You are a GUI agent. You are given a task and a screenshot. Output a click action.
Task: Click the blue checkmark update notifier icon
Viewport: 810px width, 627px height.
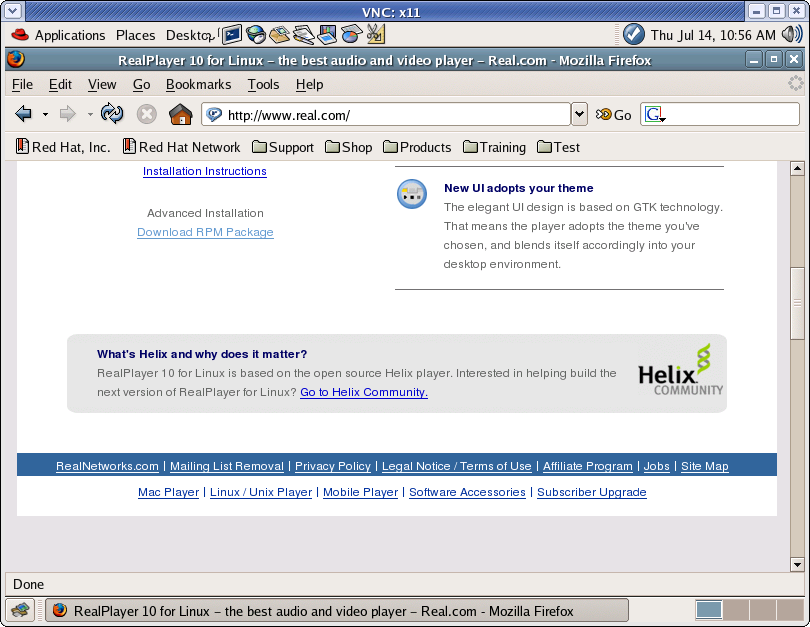coord(633,35)
